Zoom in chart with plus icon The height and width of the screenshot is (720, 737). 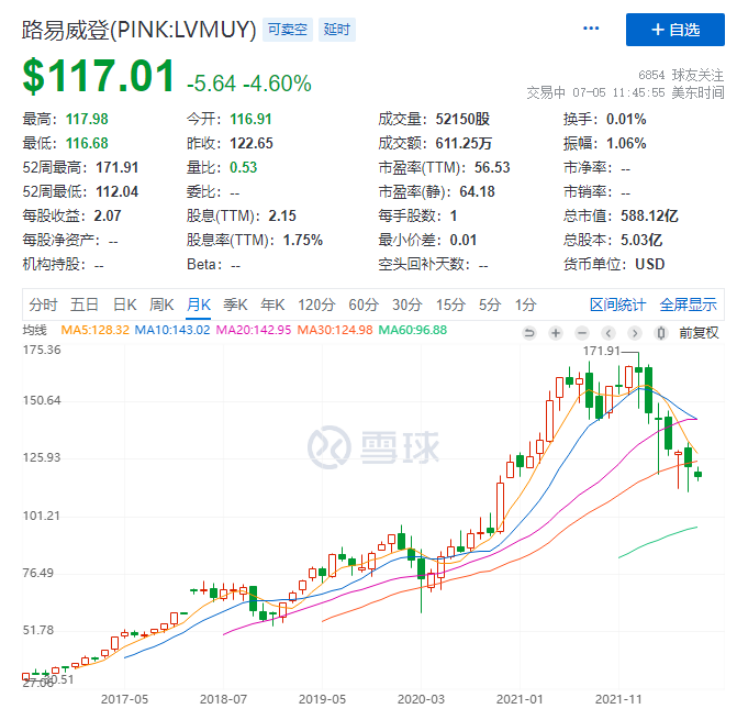click(x=556, y=333)
